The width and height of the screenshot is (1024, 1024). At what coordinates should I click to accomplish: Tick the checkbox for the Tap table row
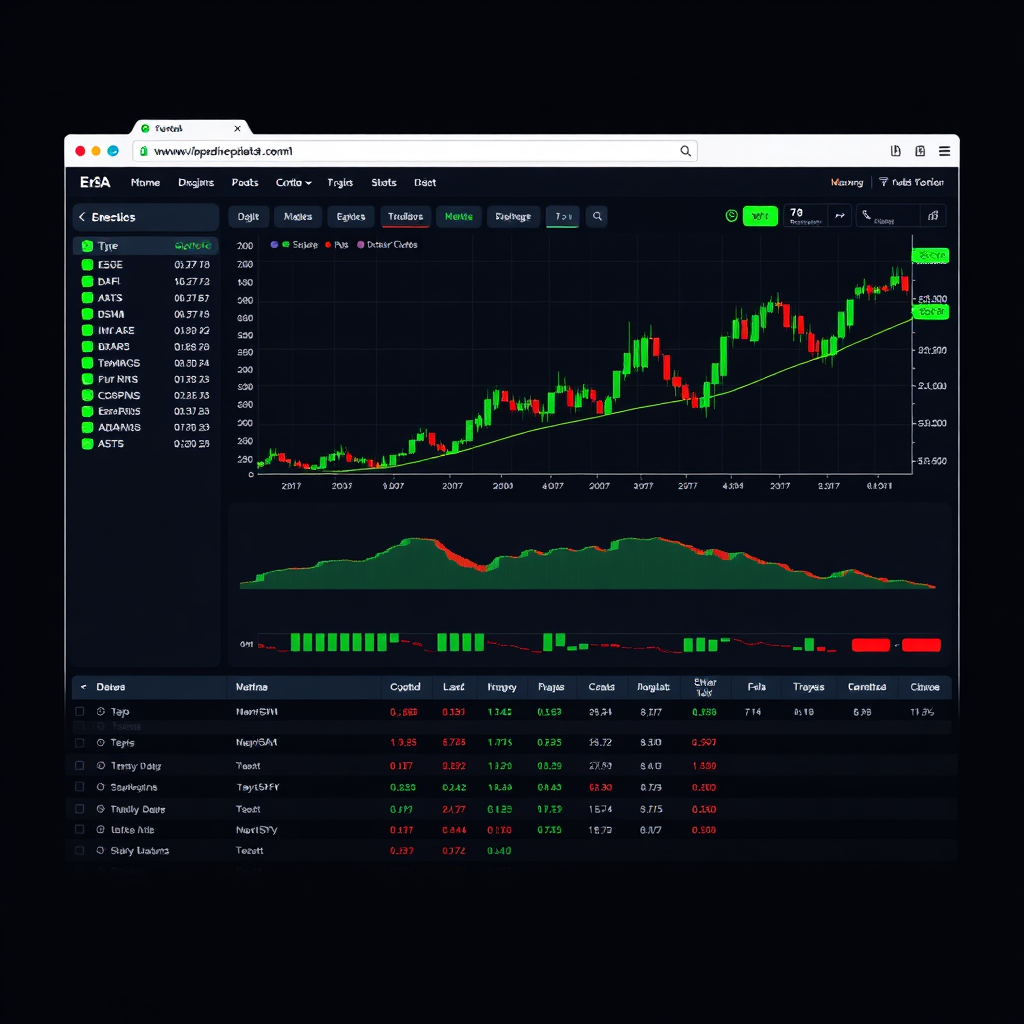point(80,712)
